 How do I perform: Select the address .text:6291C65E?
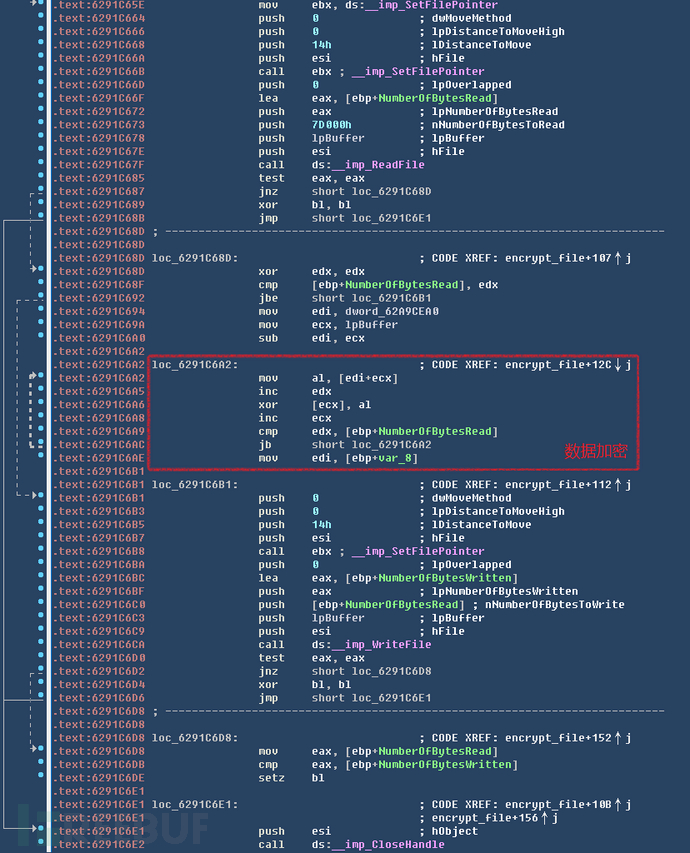[x=99, y=5]
